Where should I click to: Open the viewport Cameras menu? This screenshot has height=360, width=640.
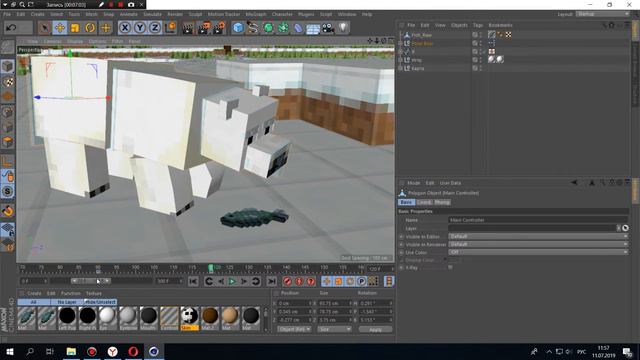(x=52, y=41)
